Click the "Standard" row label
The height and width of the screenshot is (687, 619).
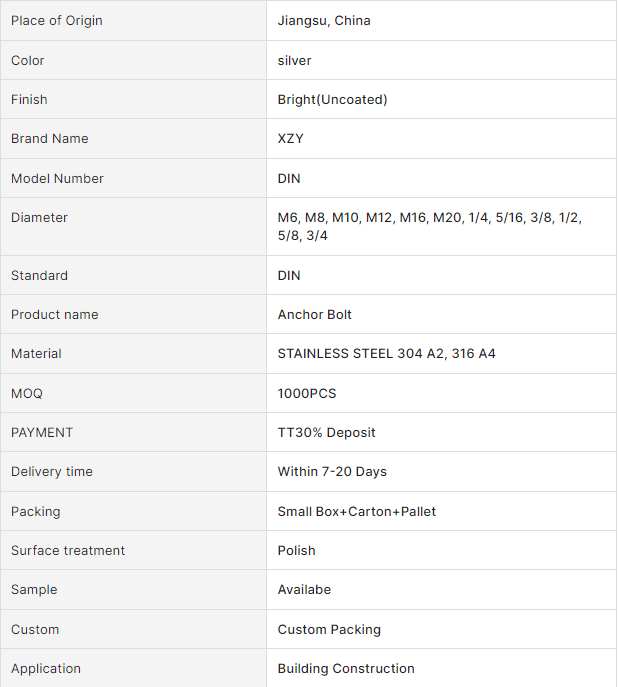coord(39,276)
